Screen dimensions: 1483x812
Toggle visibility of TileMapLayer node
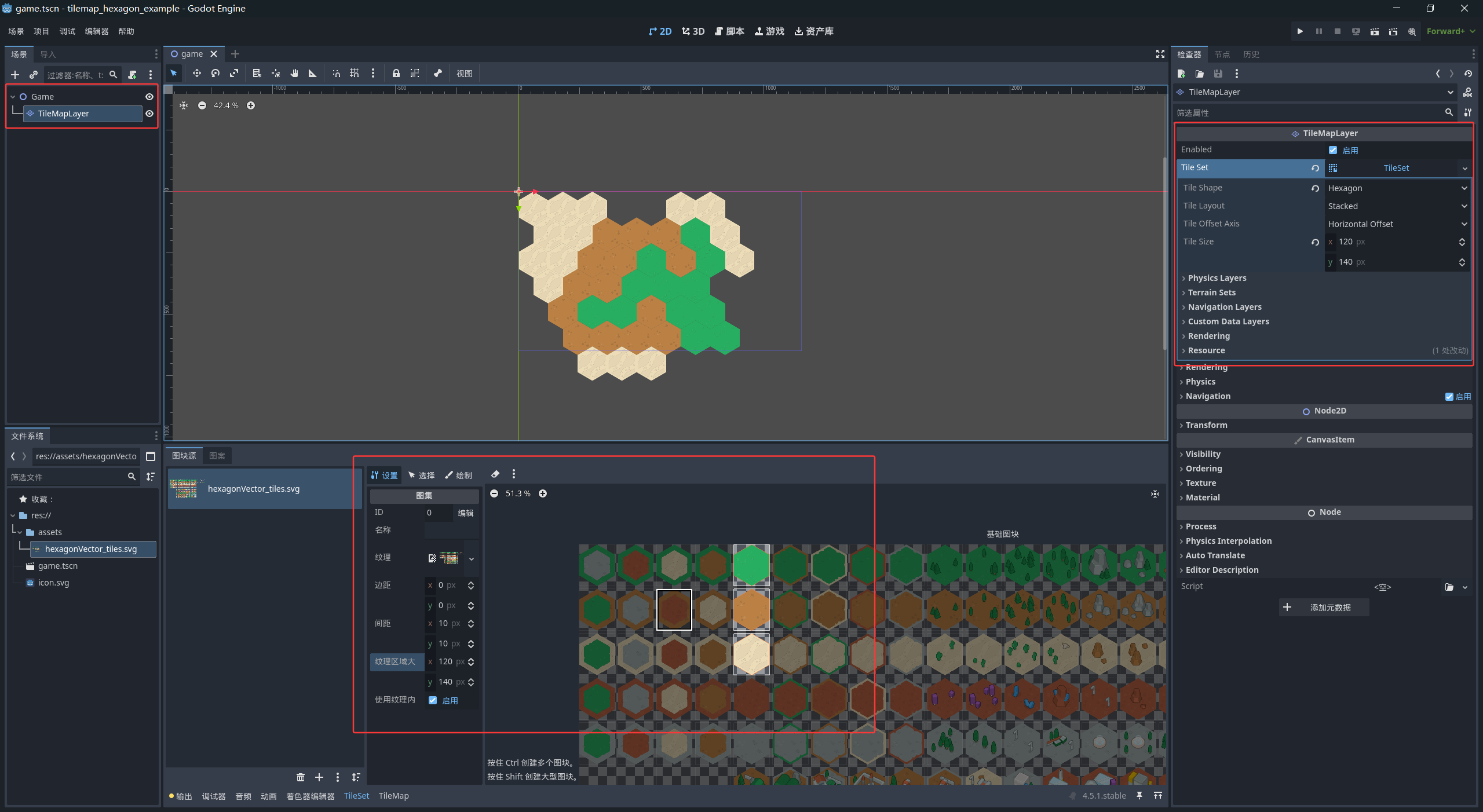(149, 114)
